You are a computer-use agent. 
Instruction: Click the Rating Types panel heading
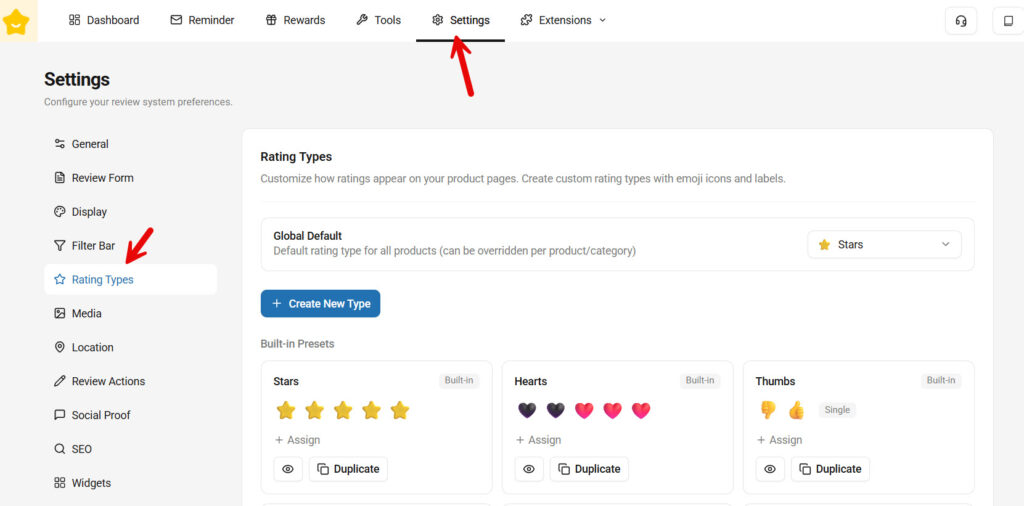pyautogui.click(x=296, y=157)
